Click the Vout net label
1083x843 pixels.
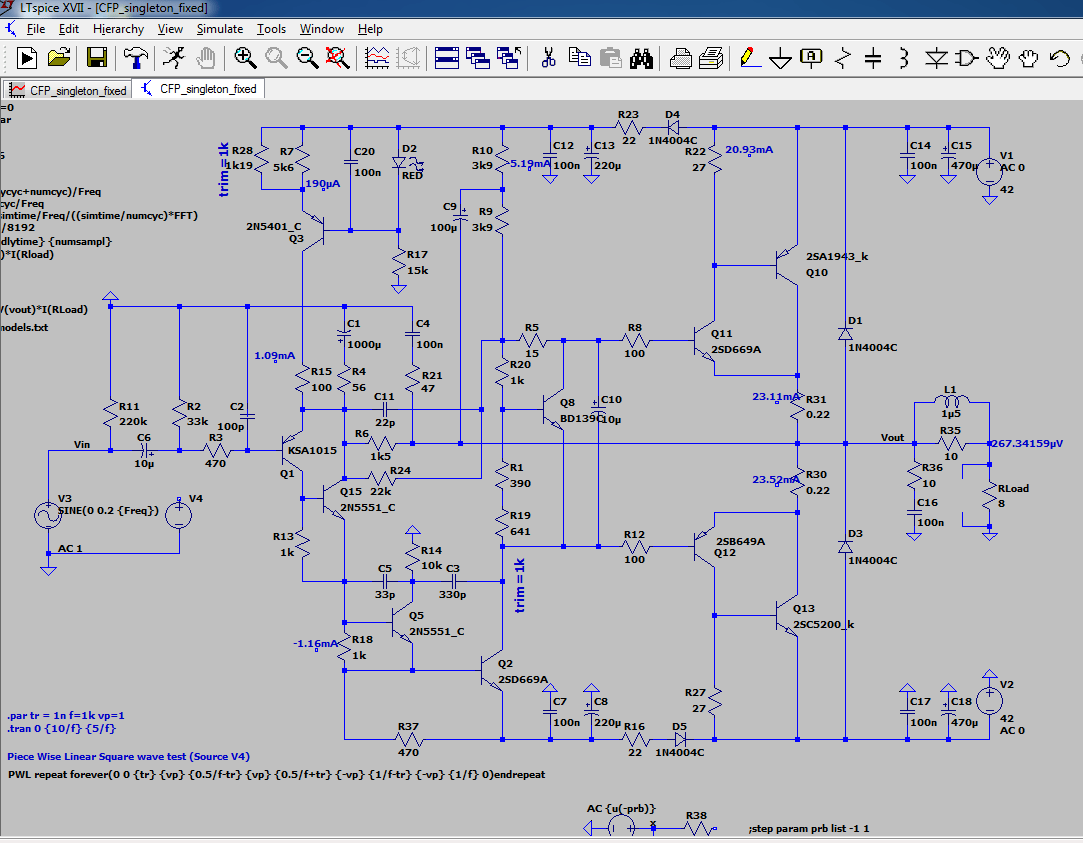click(x=892, y=437)
